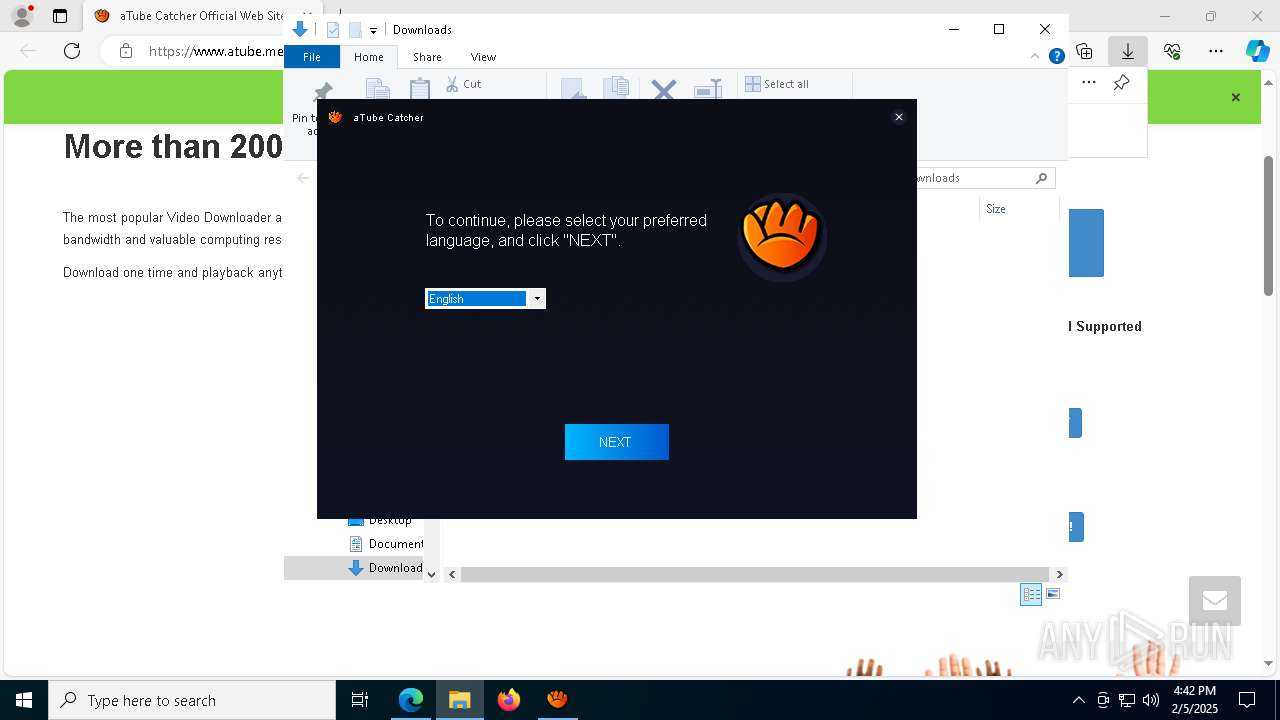
Task: Click aTube Catcher taskbar icon
Action: click(x=557, y=700)
